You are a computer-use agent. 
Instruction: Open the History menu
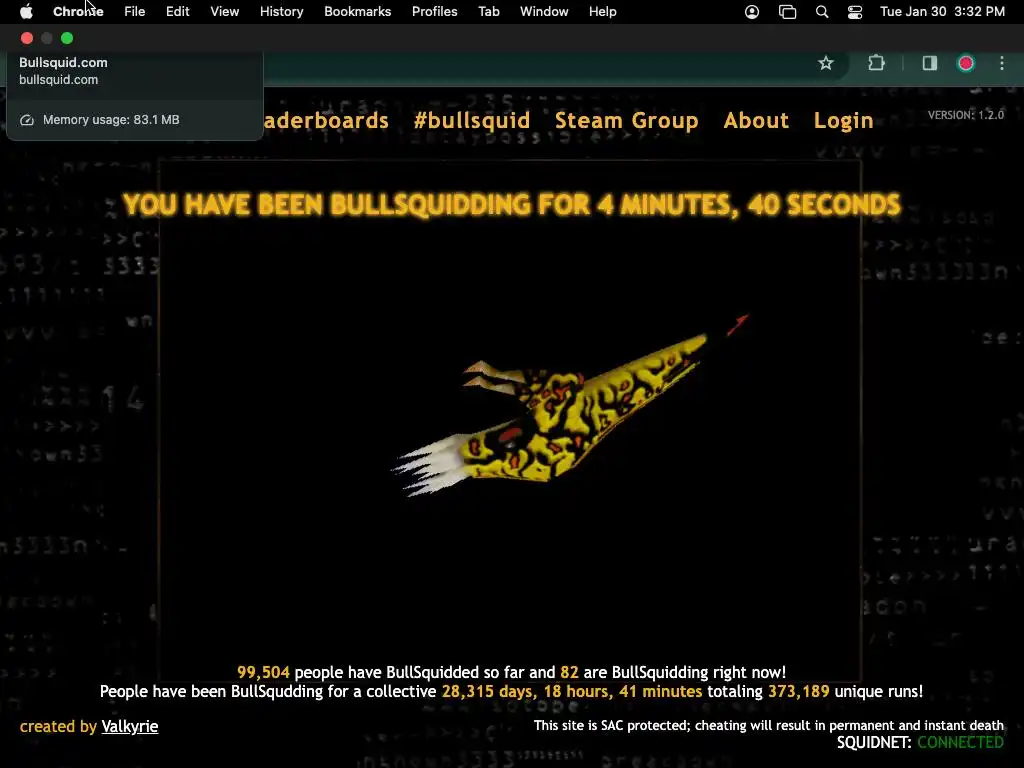(281, 12)
